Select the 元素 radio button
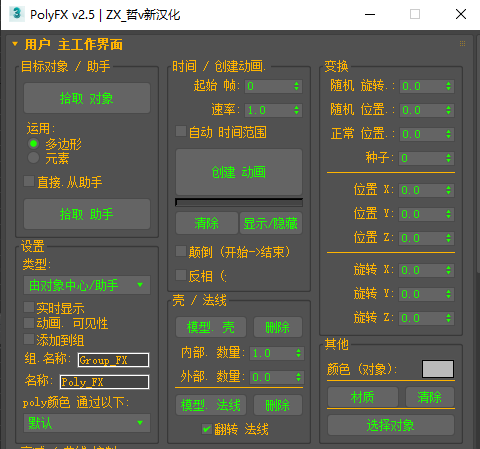Viewport: 480px width, 449px height. [33, 158]
